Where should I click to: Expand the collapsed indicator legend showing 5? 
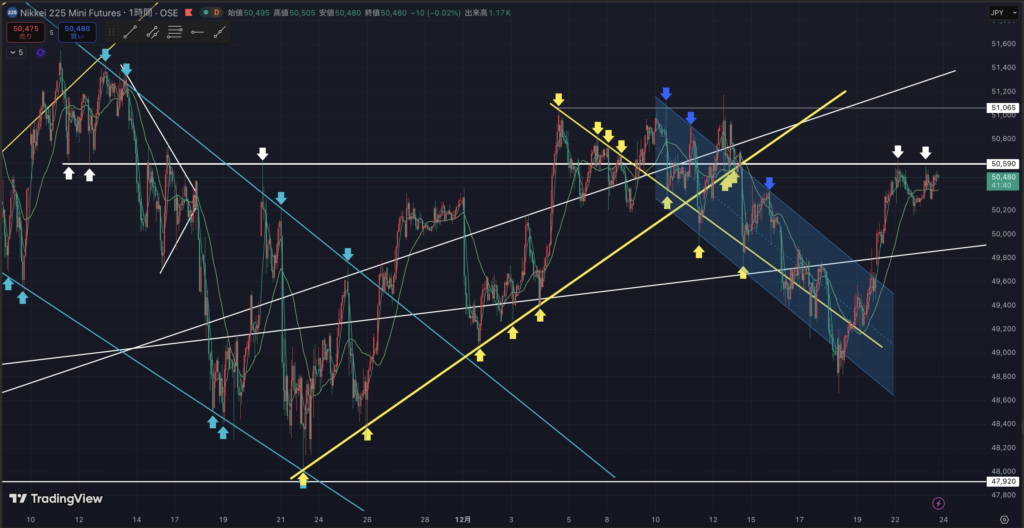point(14,52)
